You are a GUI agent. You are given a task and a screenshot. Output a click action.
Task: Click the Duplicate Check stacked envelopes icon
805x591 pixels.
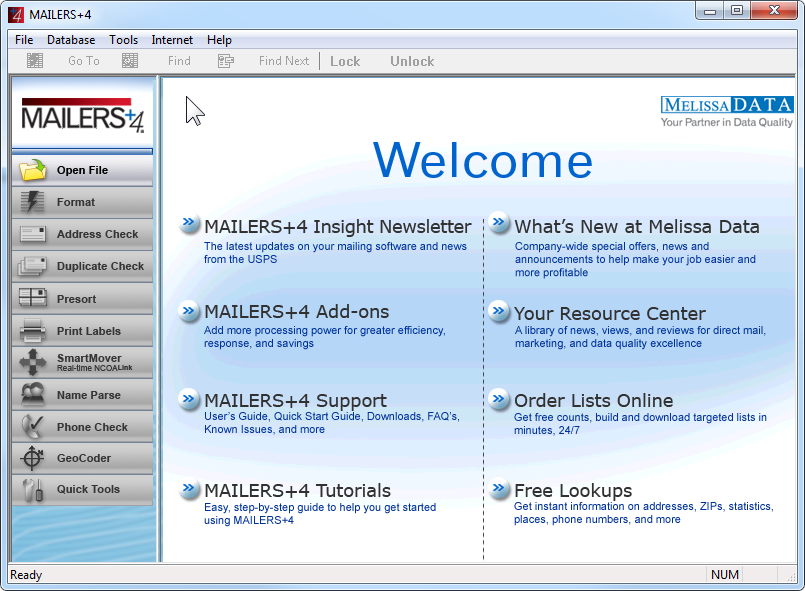[x=32, y=266]
